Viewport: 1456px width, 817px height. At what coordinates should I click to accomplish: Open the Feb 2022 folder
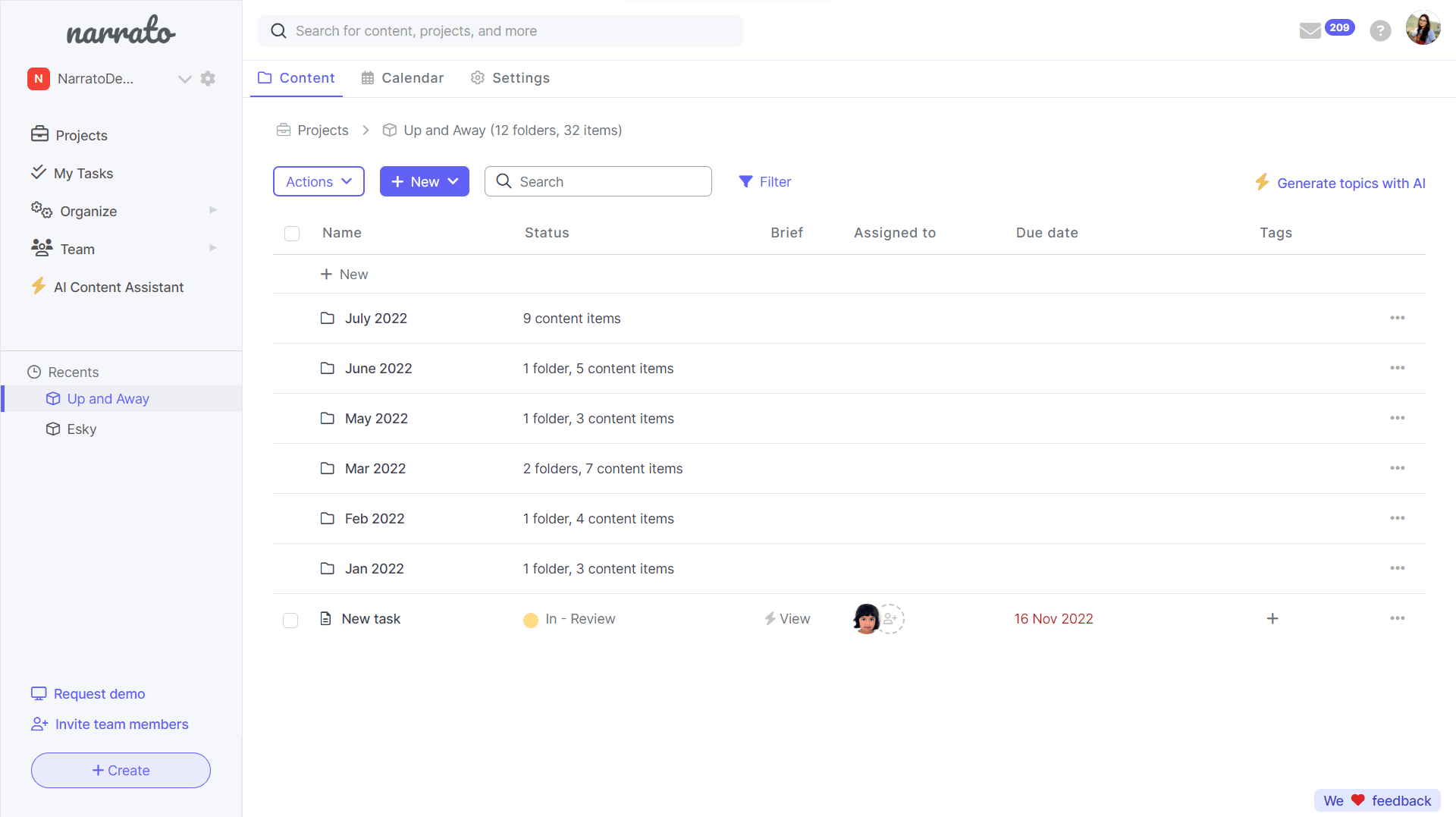pyautogui.click(x=375, y=519)
